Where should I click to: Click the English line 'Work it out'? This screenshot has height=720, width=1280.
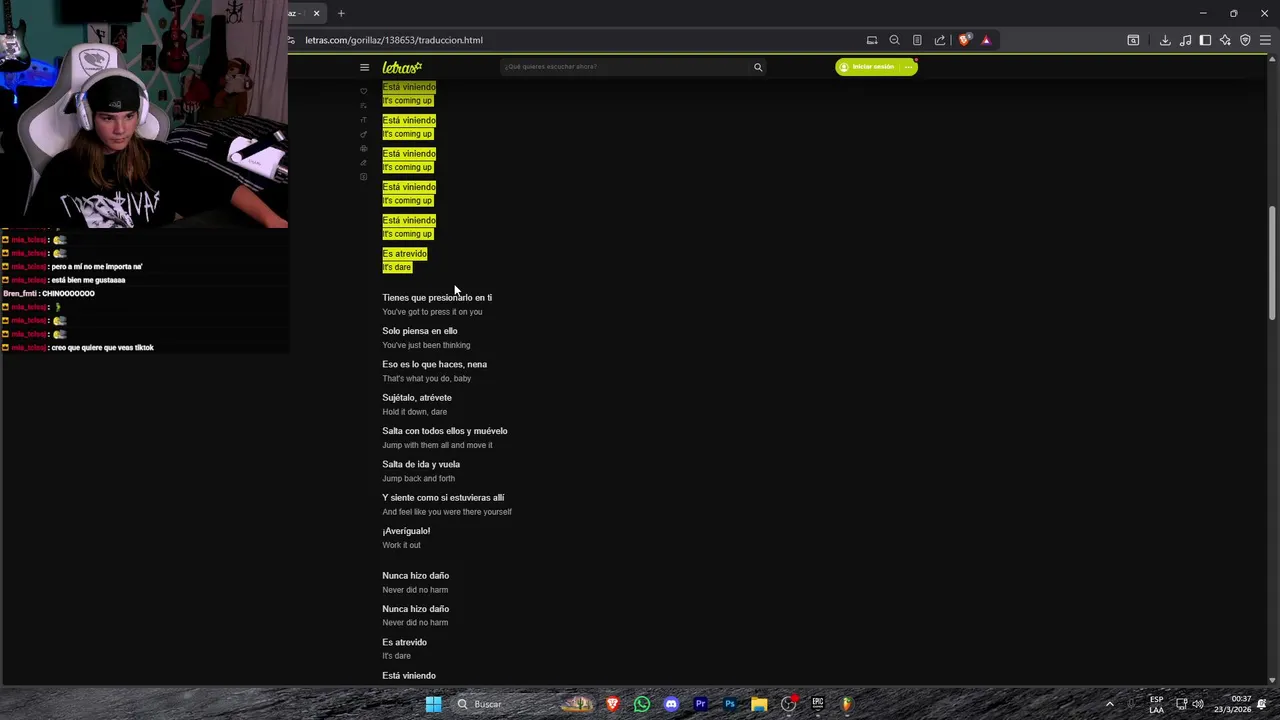[x=401, y=545]
